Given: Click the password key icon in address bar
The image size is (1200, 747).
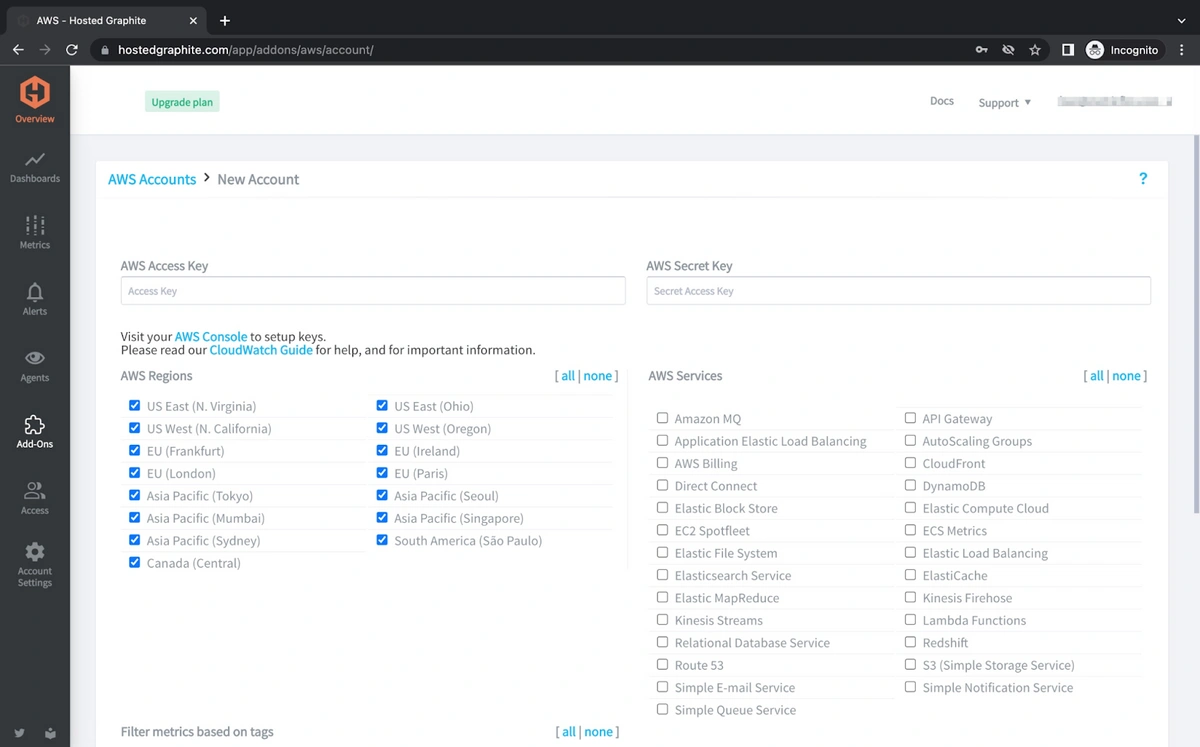Looking at the screenshot, I should [982, 49].
